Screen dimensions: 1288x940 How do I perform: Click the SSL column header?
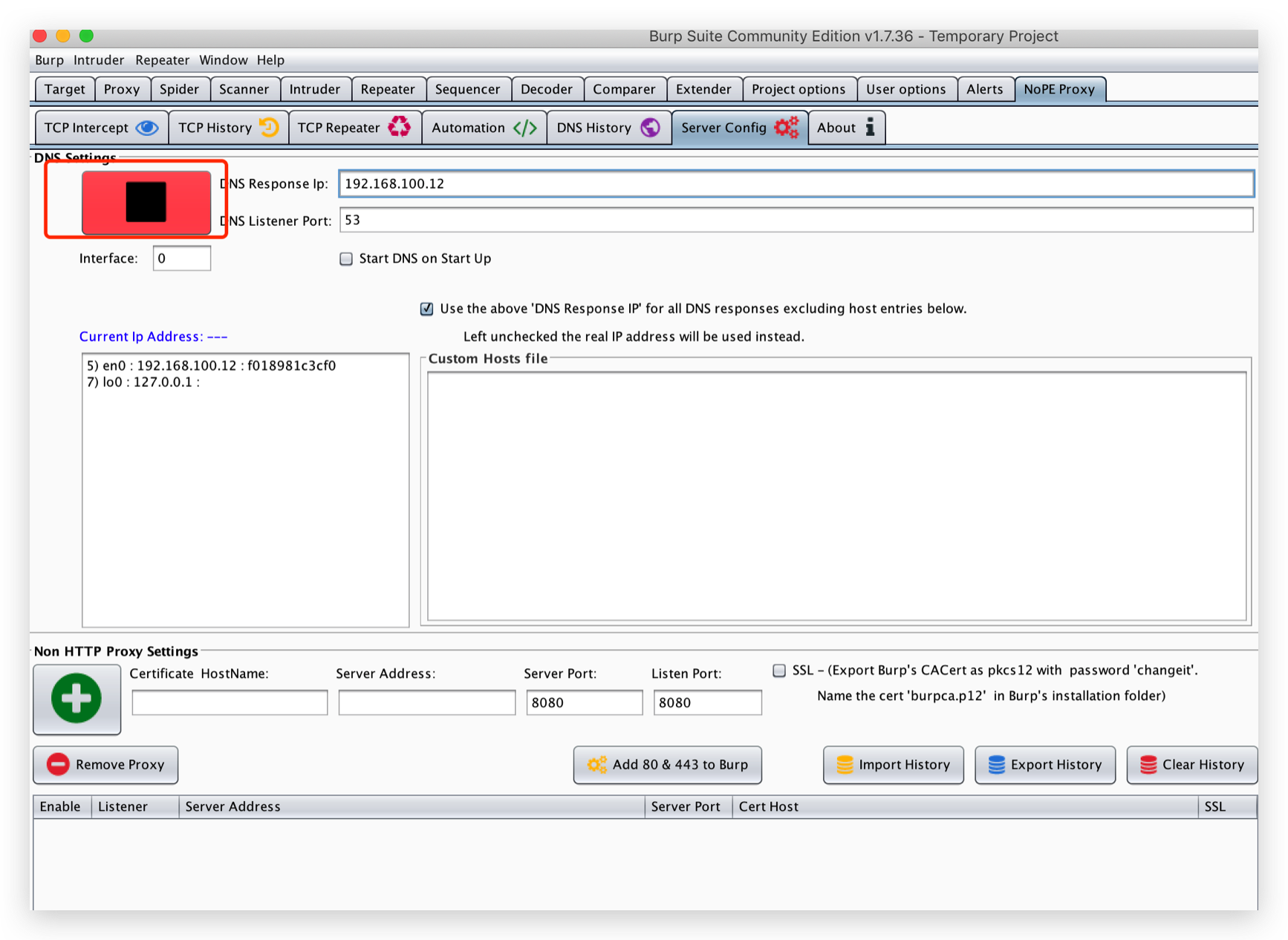pos(1228,807)
